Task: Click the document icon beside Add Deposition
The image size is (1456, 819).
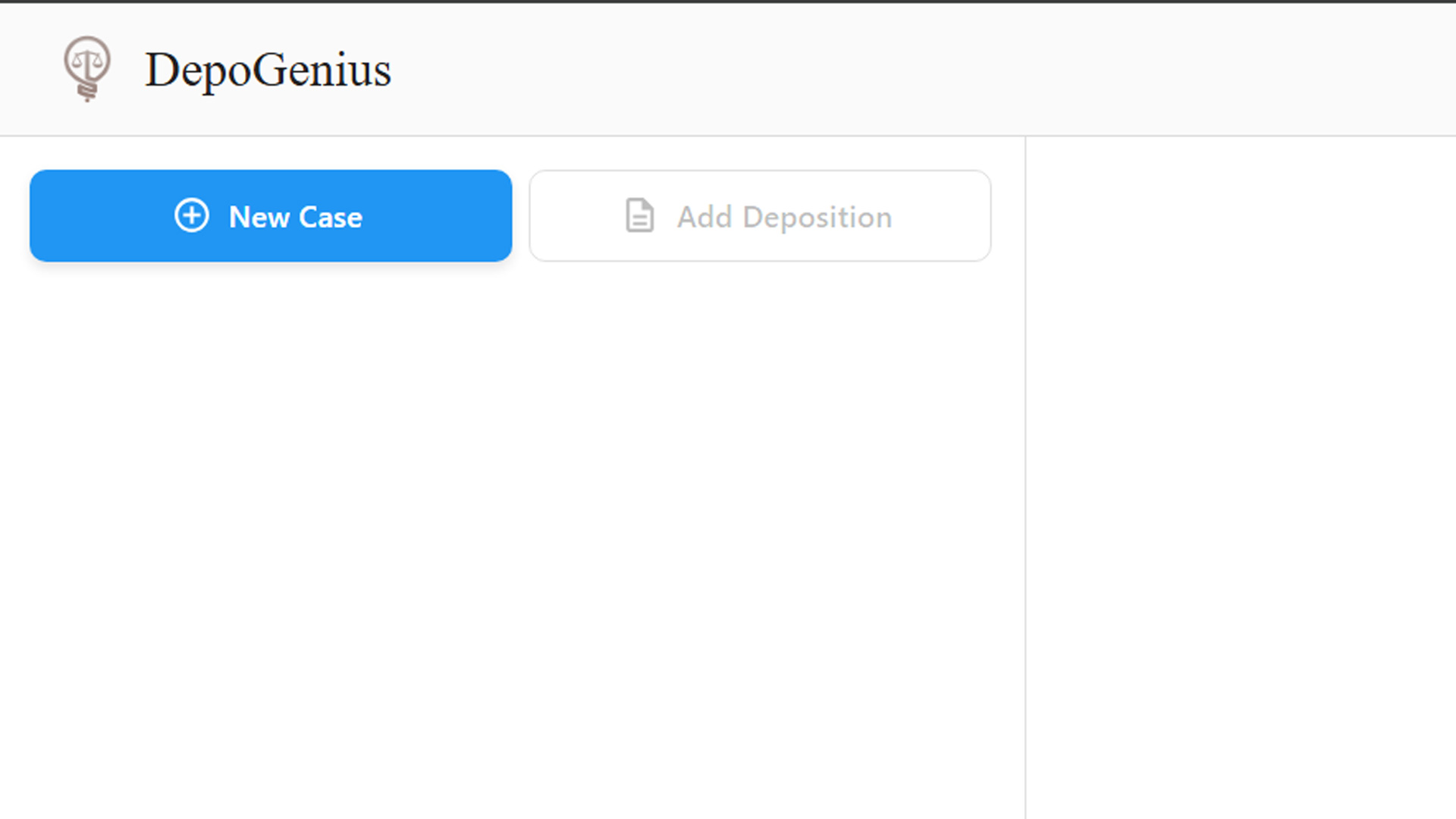Action: click(639, 216)
